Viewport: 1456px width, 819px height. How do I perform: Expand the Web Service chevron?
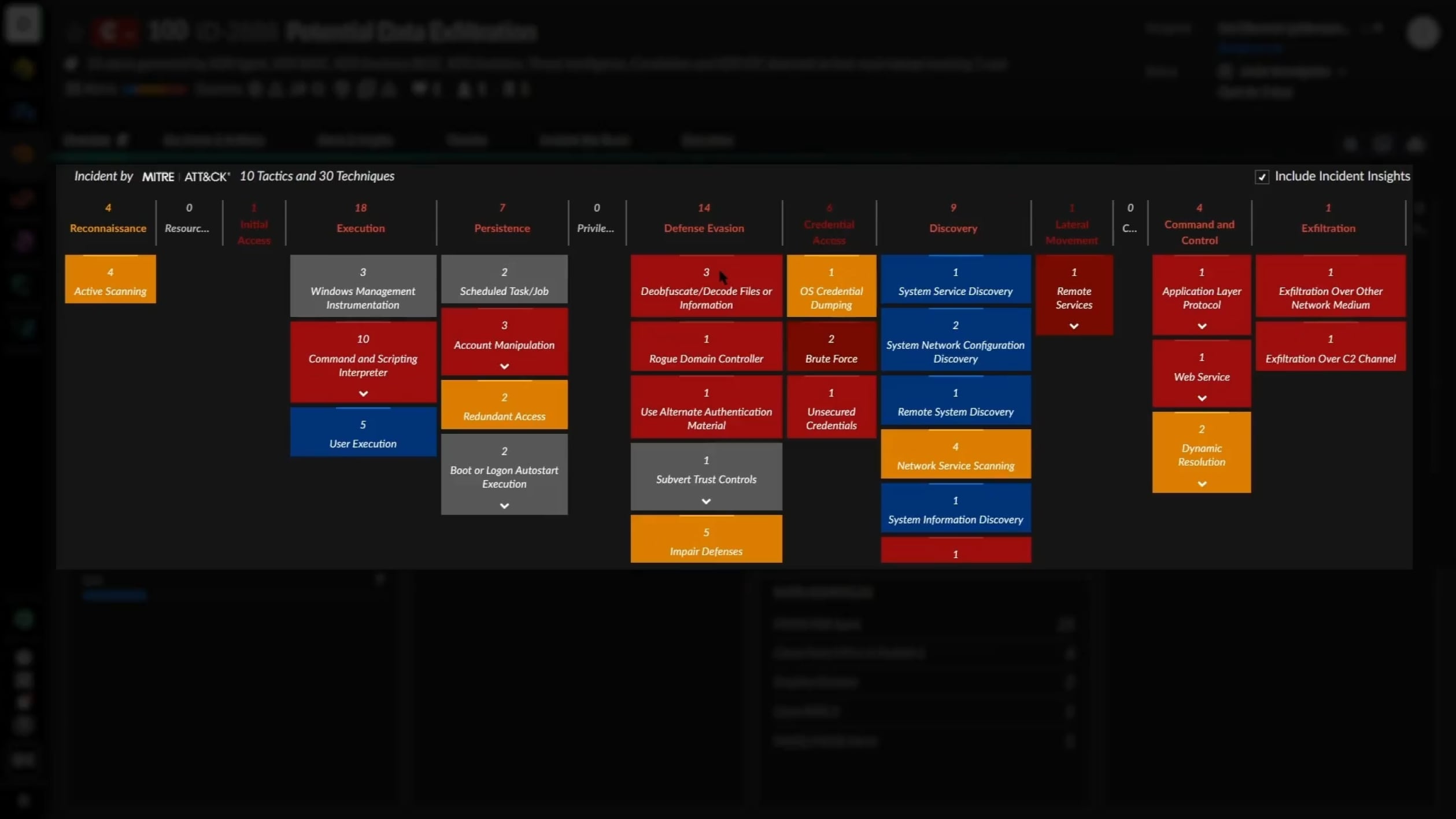pyautogui.click(x=1202, y=398)
